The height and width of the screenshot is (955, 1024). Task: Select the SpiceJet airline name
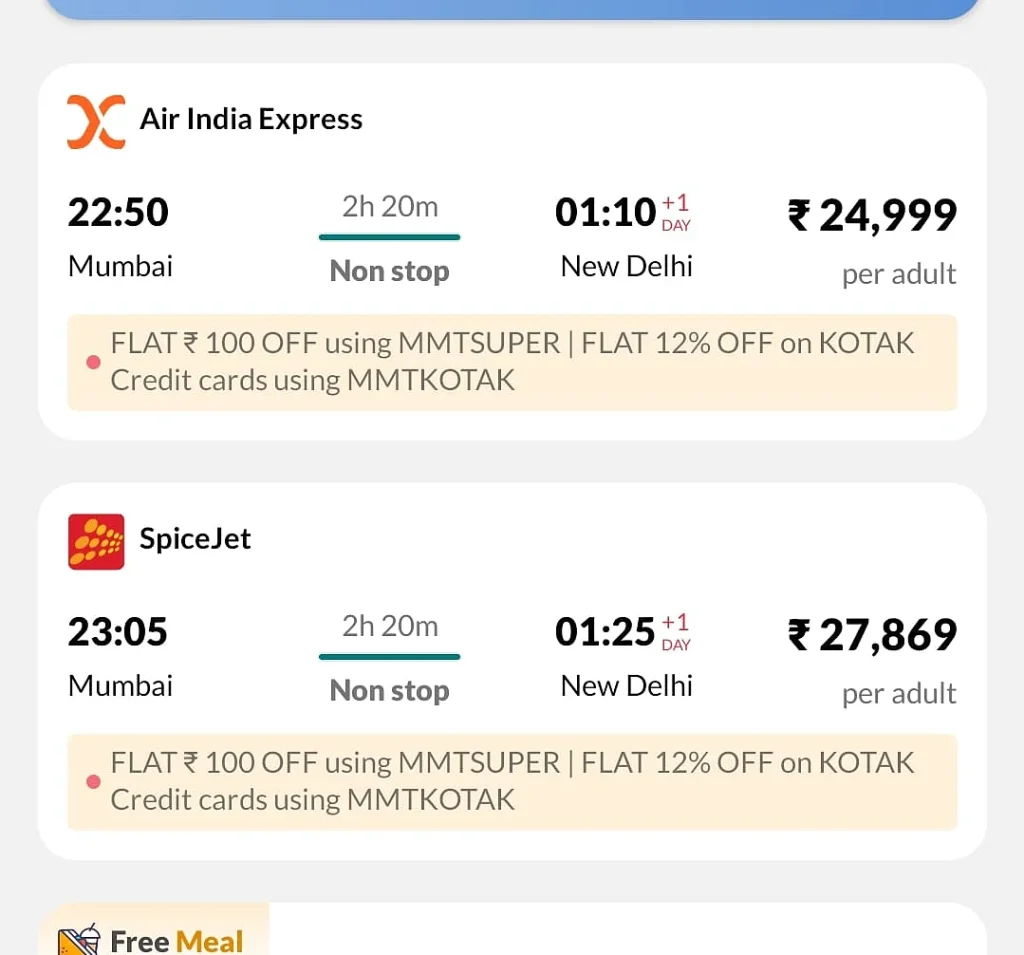tap(195, 539)
